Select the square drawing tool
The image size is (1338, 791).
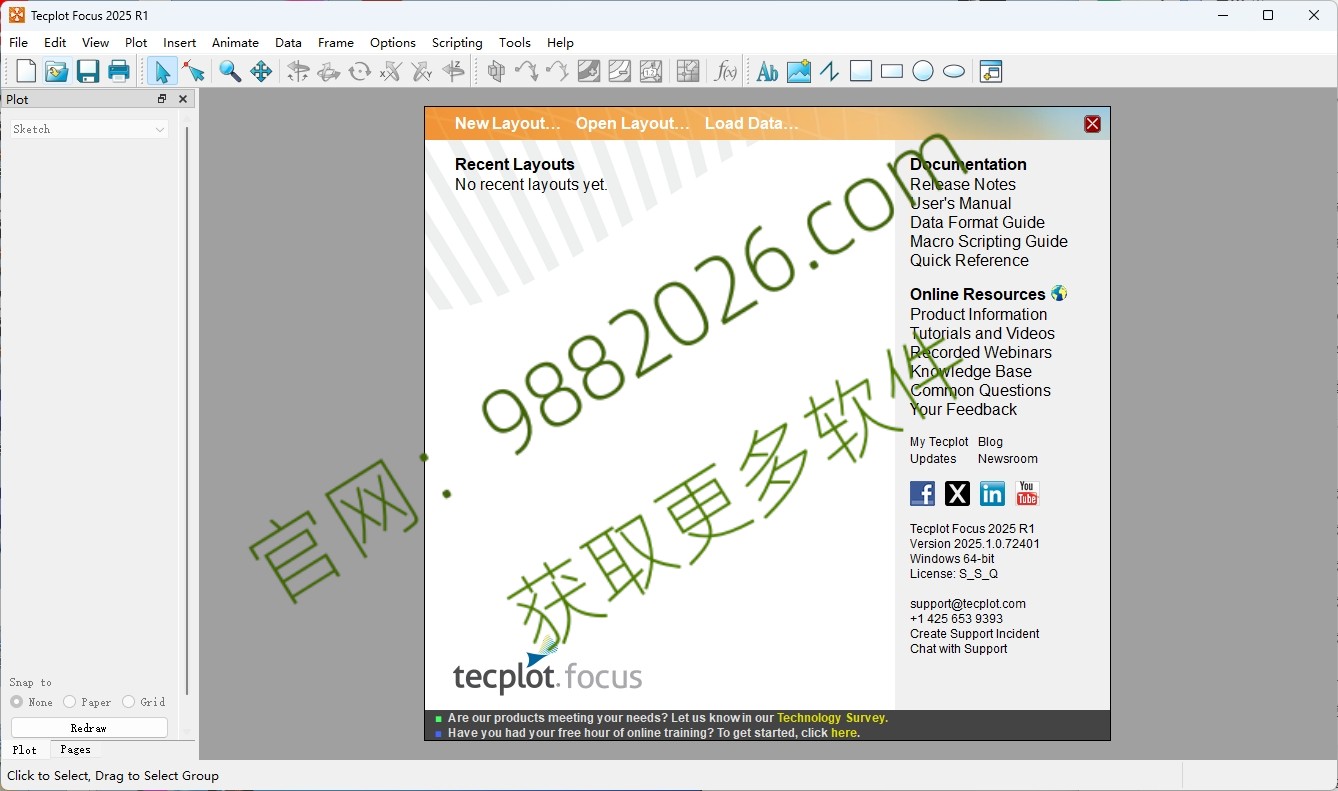(x=861, y=71)
